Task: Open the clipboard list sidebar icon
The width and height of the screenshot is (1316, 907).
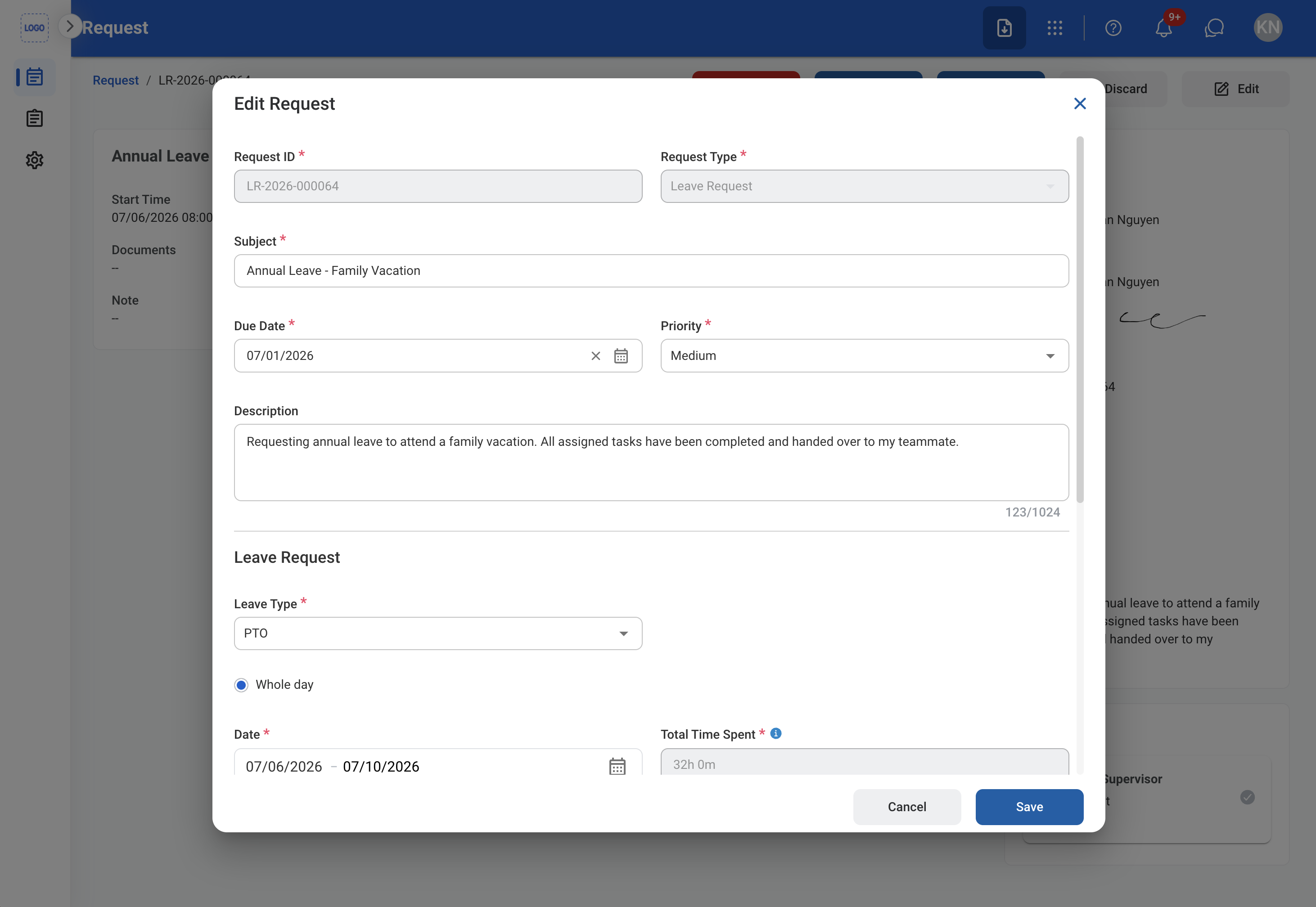Action: coord(35,118)
